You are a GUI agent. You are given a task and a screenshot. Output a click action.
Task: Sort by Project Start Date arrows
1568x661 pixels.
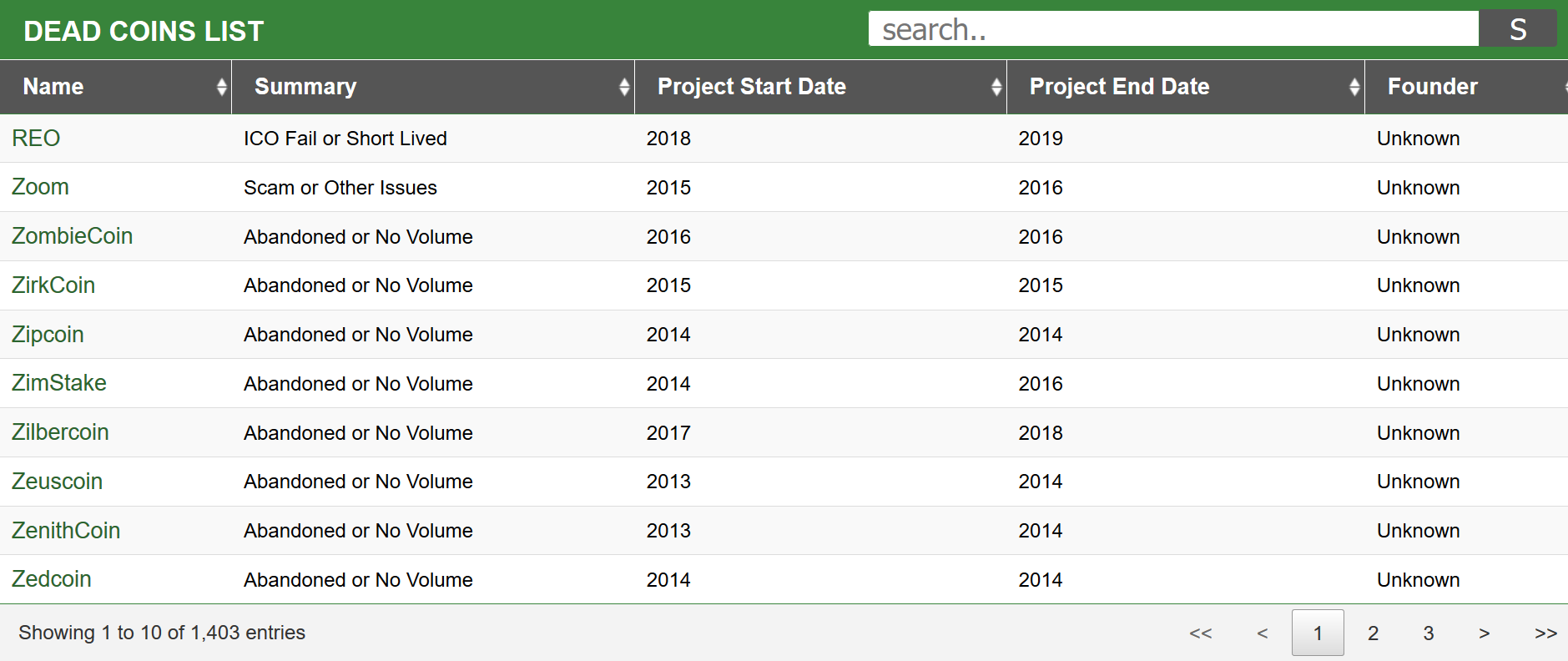click(x=996, y=87)
